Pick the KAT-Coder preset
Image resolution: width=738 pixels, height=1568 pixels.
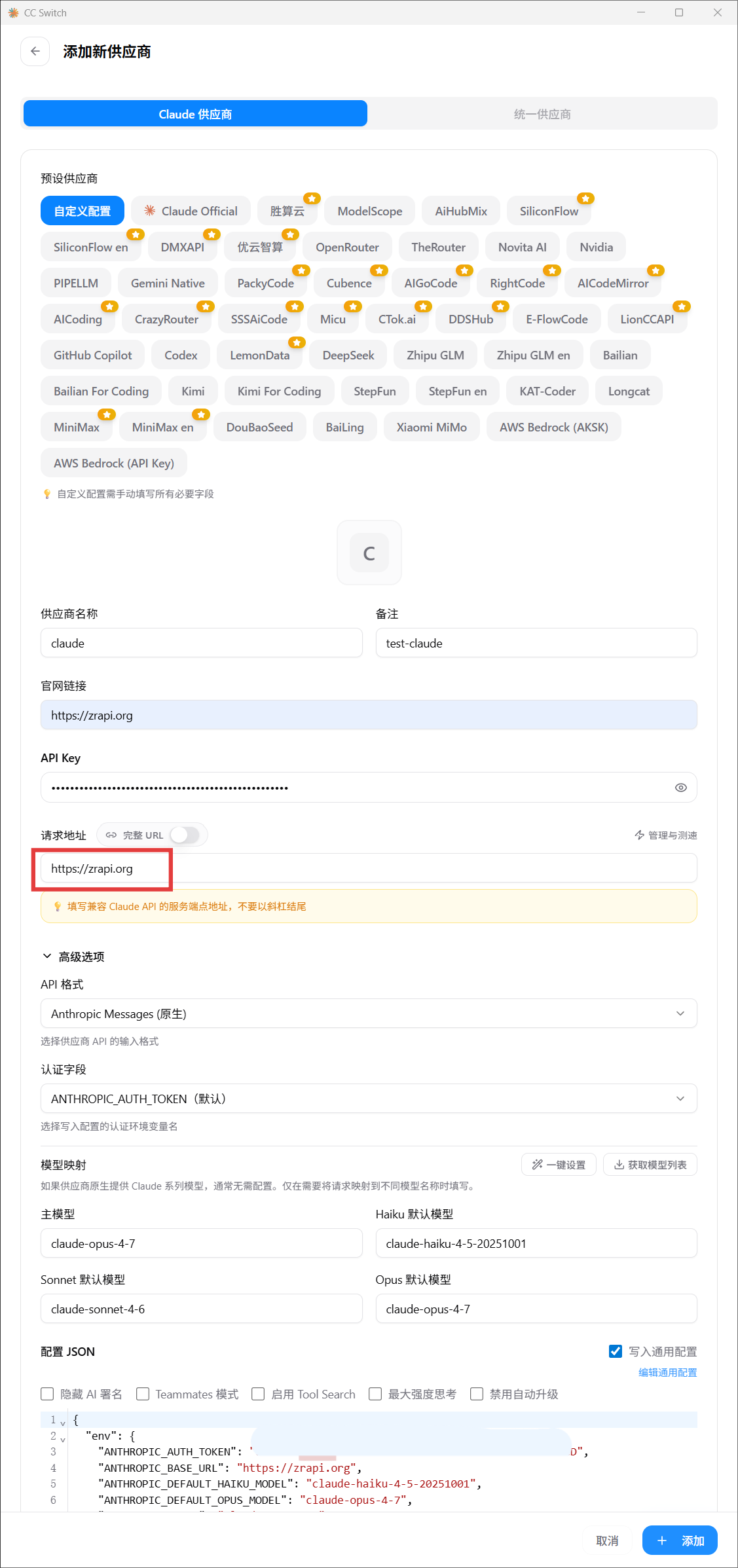tap(547, 391)
